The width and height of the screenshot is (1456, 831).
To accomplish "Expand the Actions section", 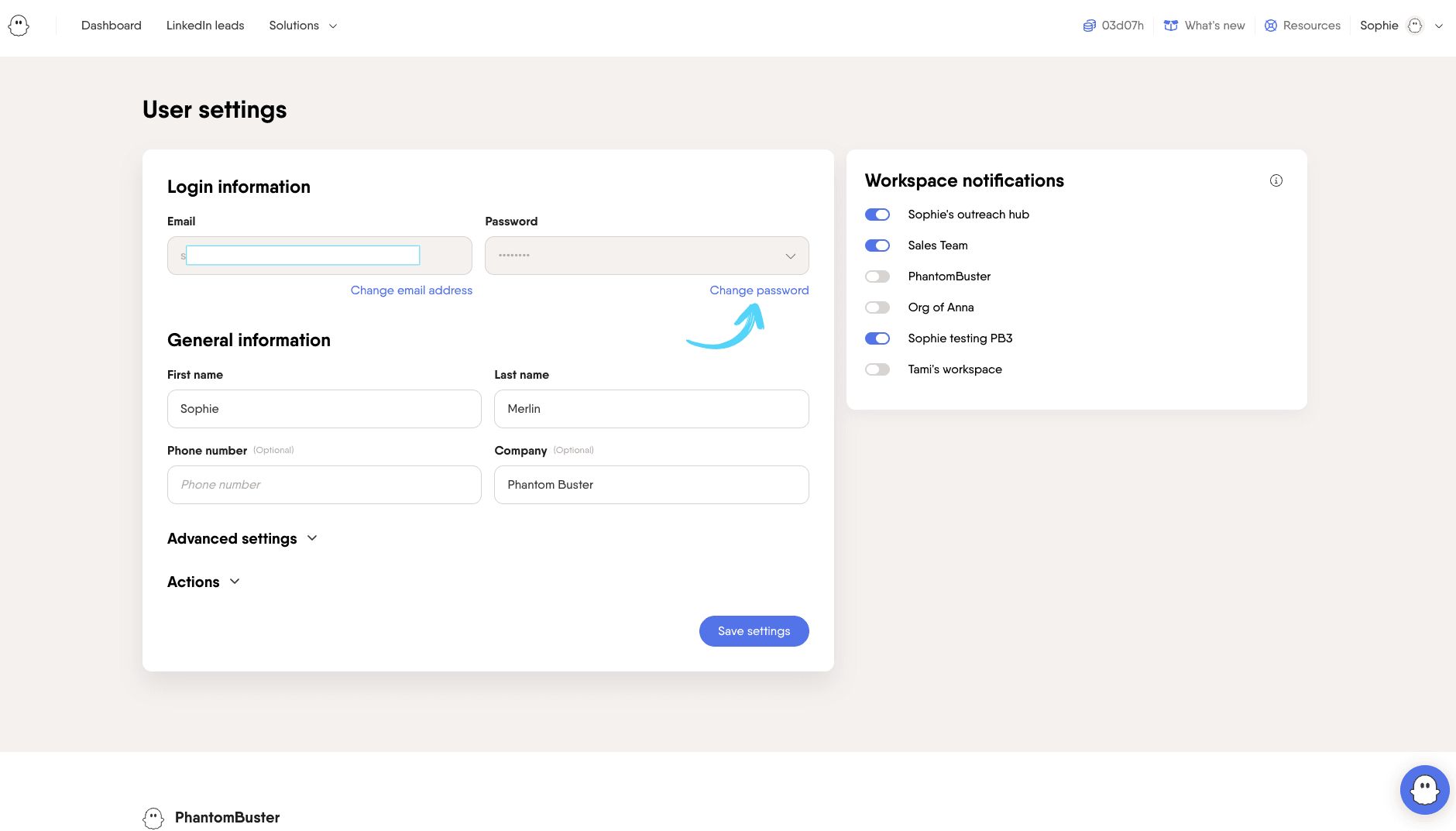I will tap(204, 582).
